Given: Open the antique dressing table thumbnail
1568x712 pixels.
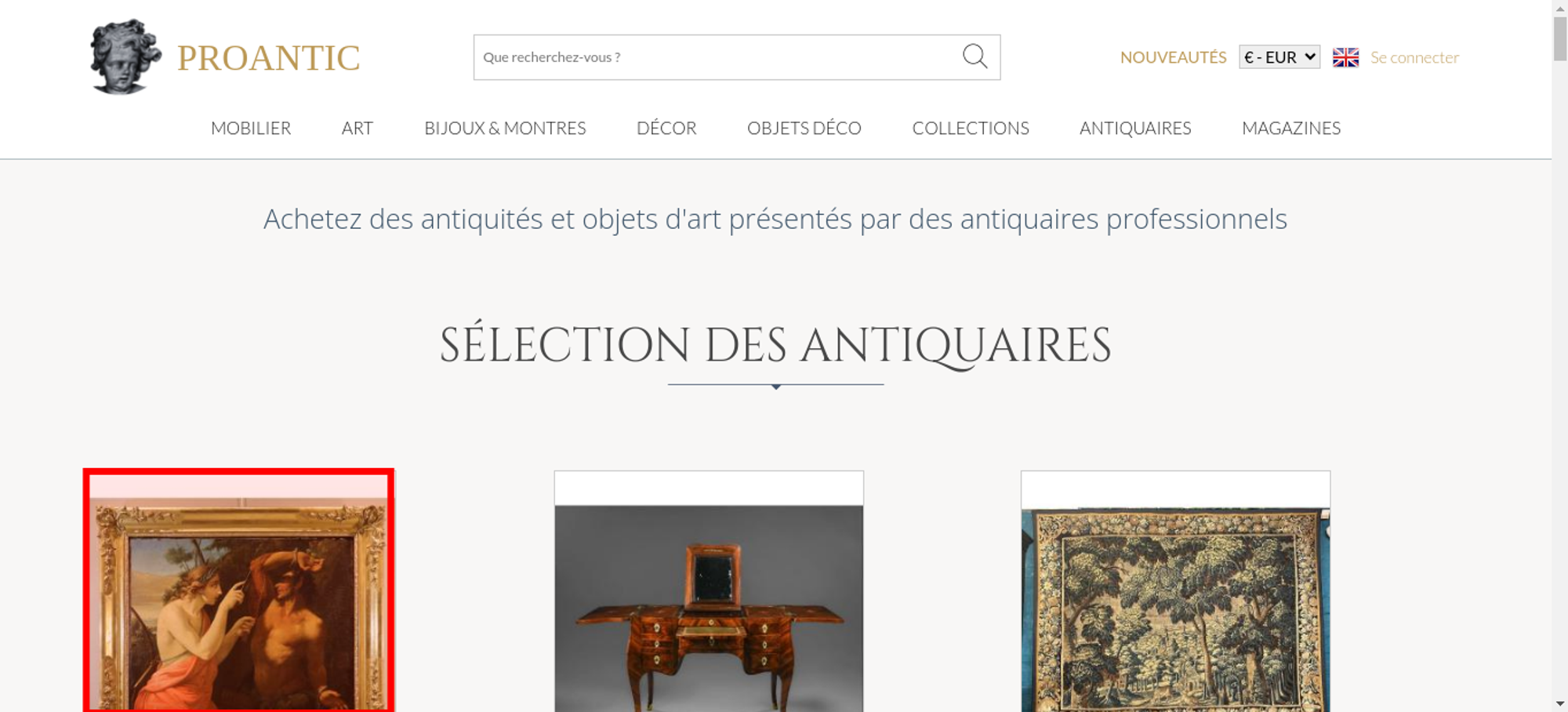Looking at the screenshot, I should click(x=709, y=591).
